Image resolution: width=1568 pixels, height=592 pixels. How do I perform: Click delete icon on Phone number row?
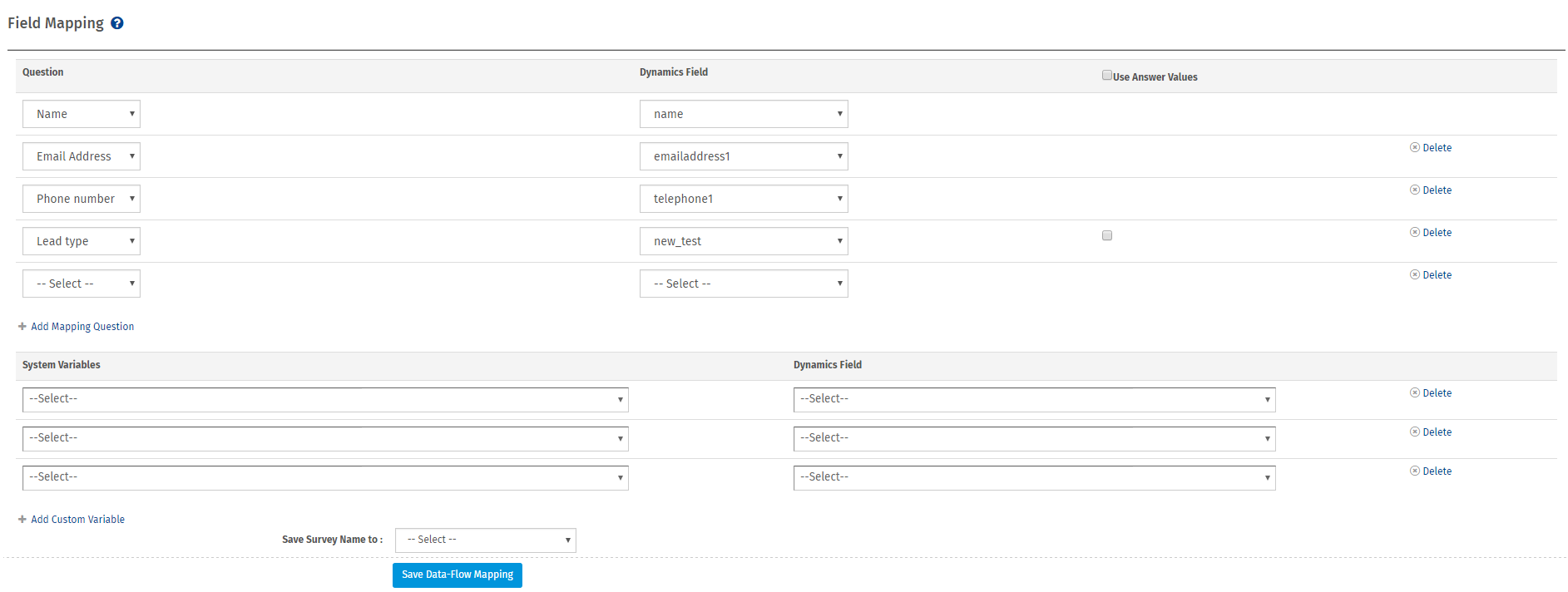coord(1414,190)
